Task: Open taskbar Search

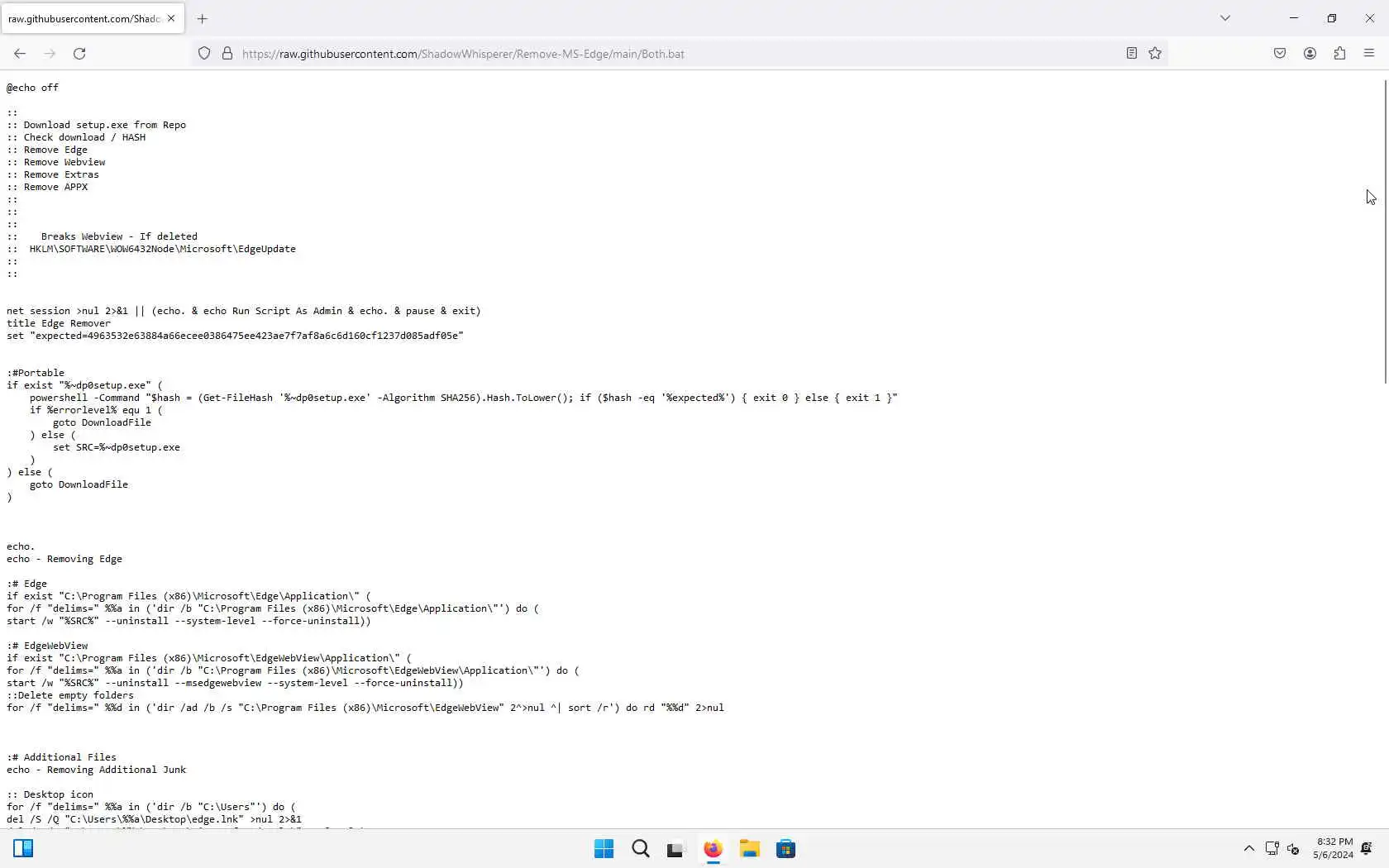Action: point(641,849)
